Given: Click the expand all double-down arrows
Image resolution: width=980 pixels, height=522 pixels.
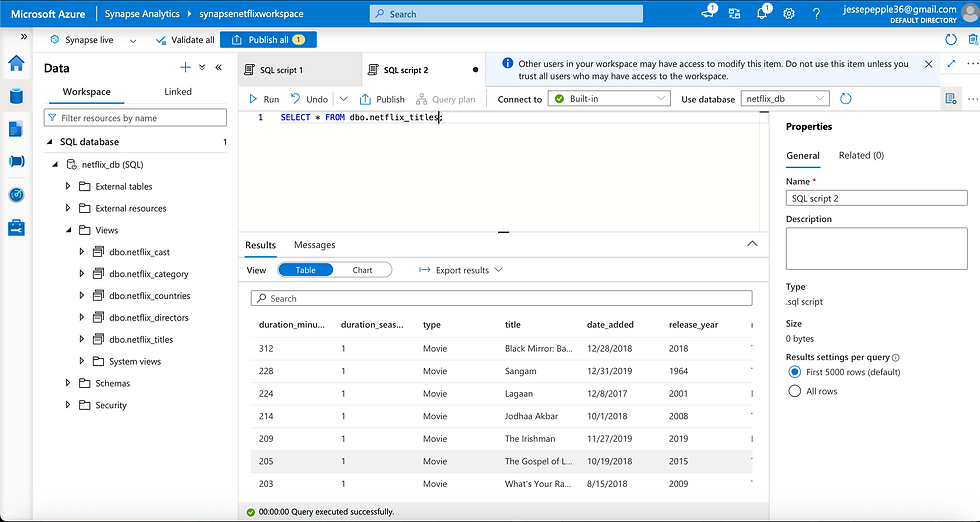Looking at the screenshot, I should pos(202,68).
